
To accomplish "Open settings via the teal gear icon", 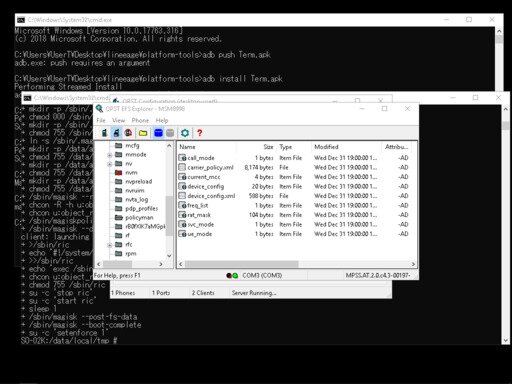I will coord(185,133).
